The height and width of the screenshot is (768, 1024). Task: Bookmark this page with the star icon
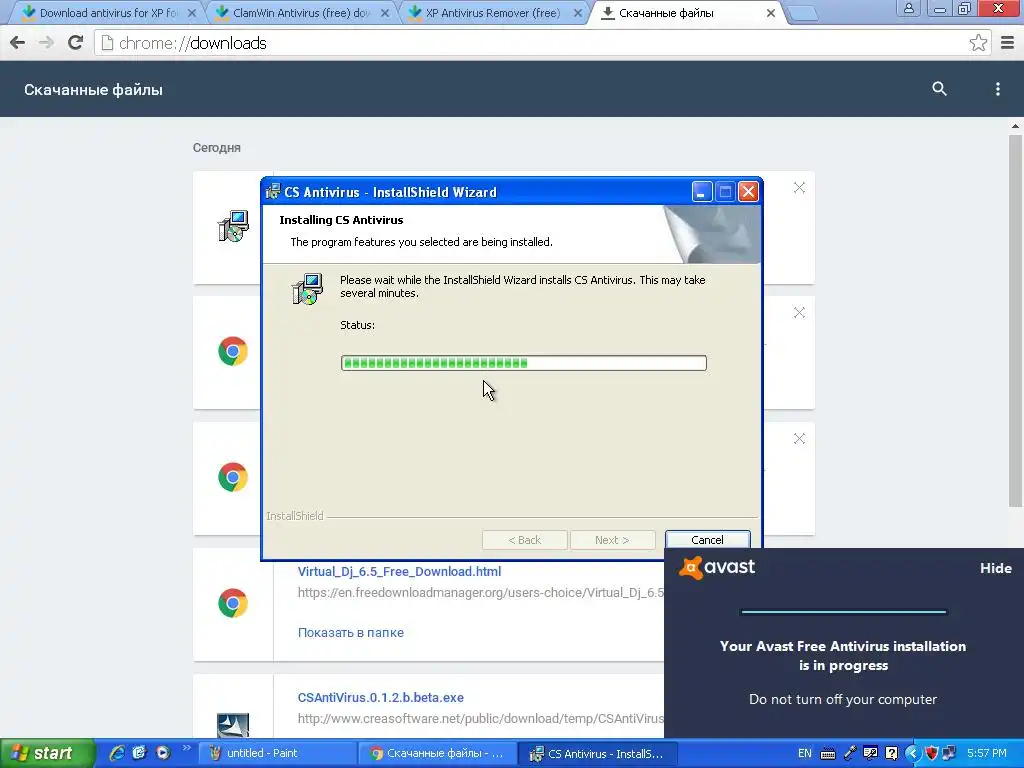click(x=978, y=43)
